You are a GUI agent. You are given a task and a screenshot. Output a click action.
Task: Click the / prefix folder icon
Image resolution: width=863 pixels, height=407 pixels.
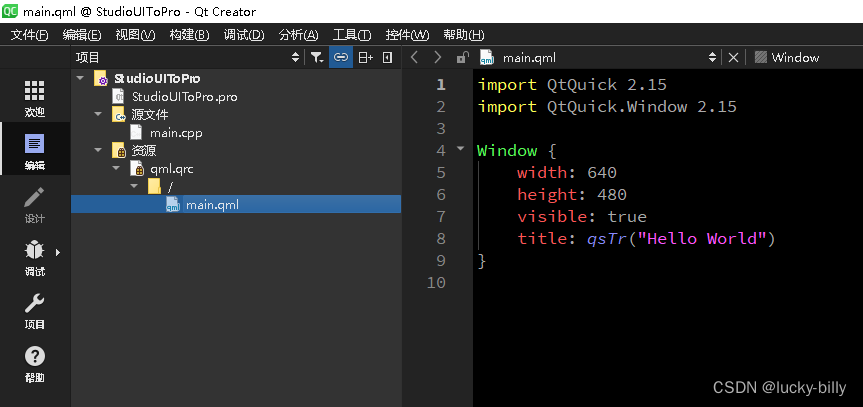pos(155,187)
